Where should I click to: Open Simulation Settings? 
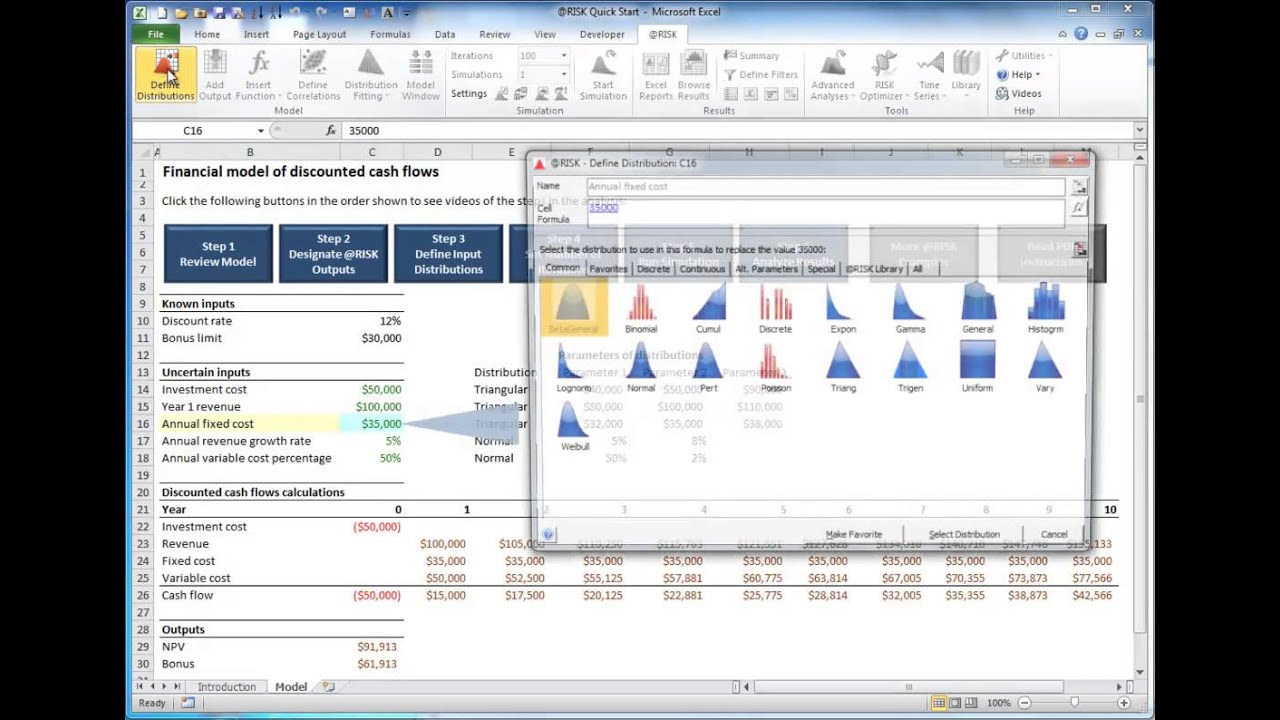tap(469, 94)
